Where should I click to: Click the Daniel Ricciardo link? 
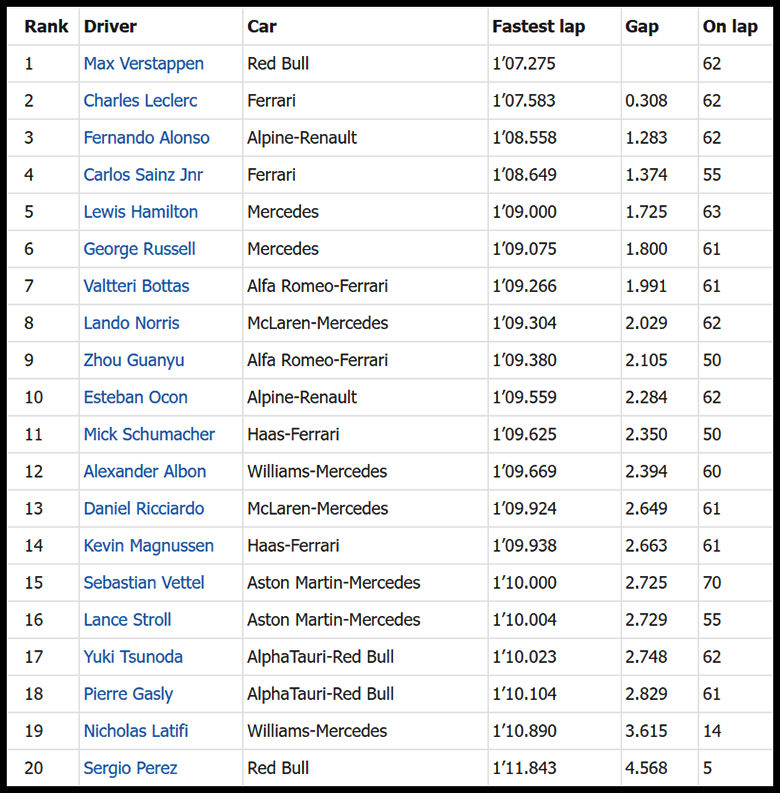click(144, 509)
